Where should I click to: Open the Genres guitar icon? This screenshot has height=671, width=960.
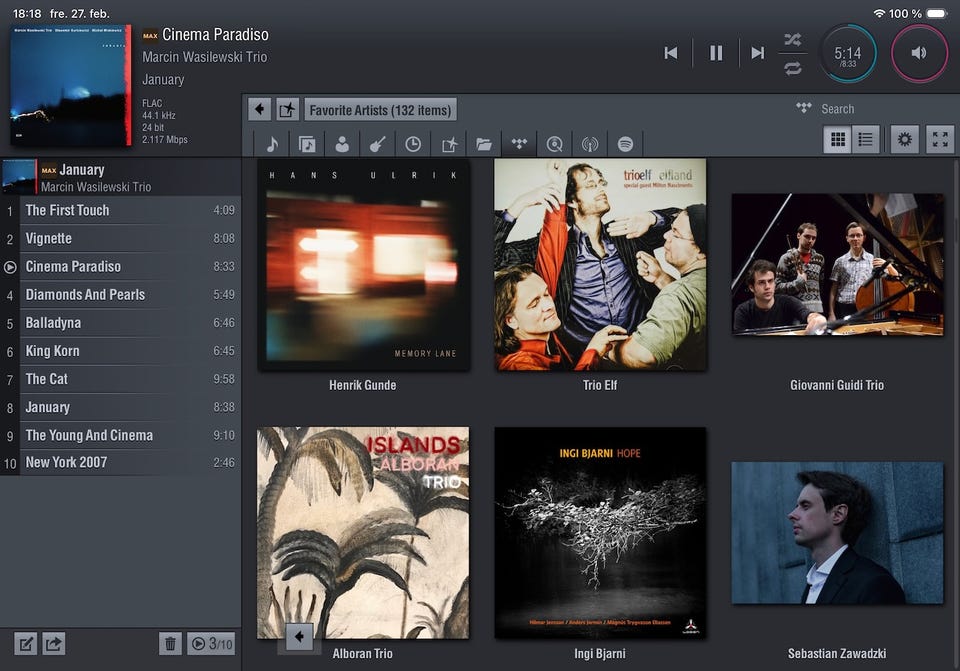pos(377,144)
